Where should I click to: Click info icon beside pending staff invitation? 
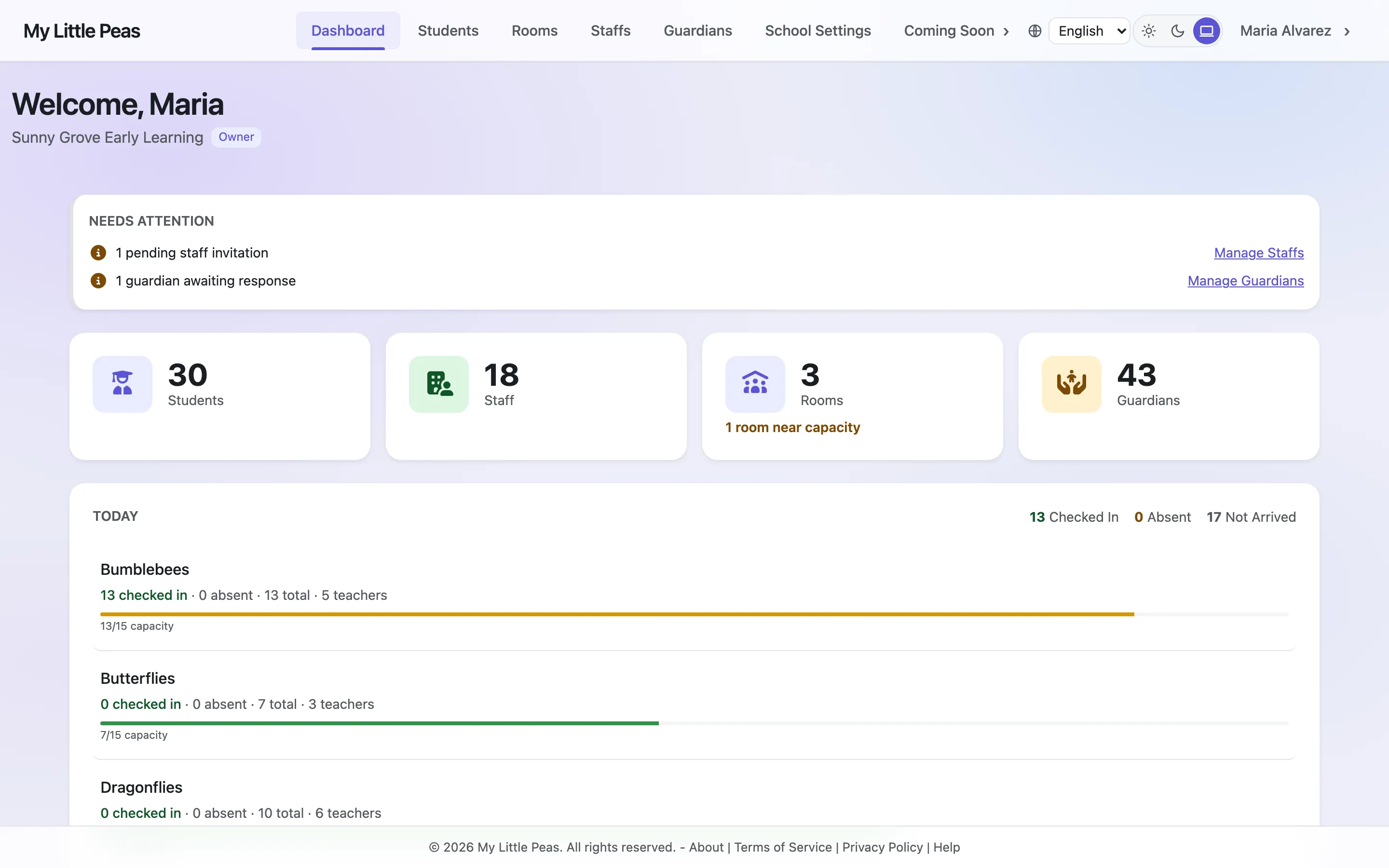click(98, 253)
